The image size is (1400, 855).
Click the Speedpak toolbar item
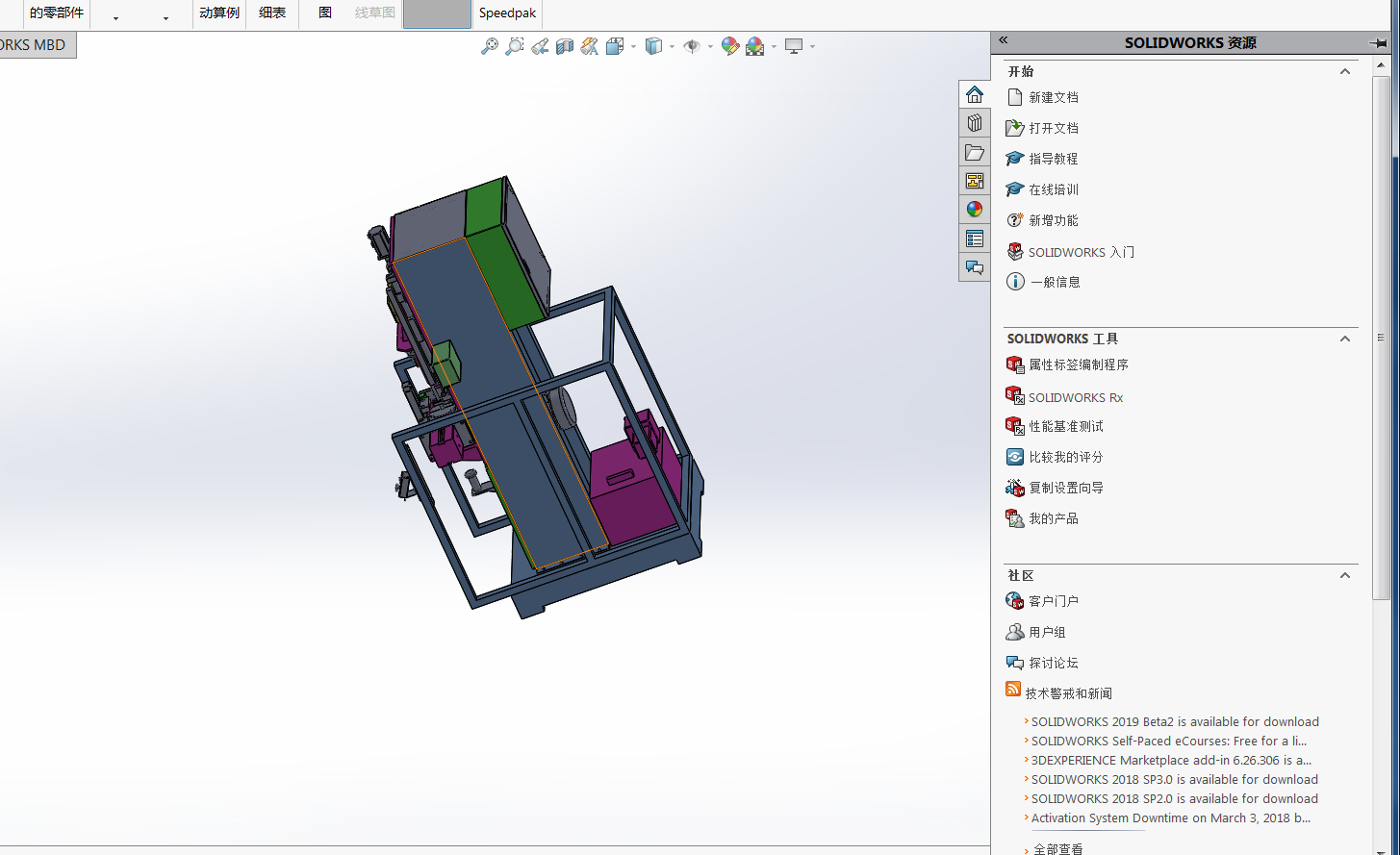(507, 13)
